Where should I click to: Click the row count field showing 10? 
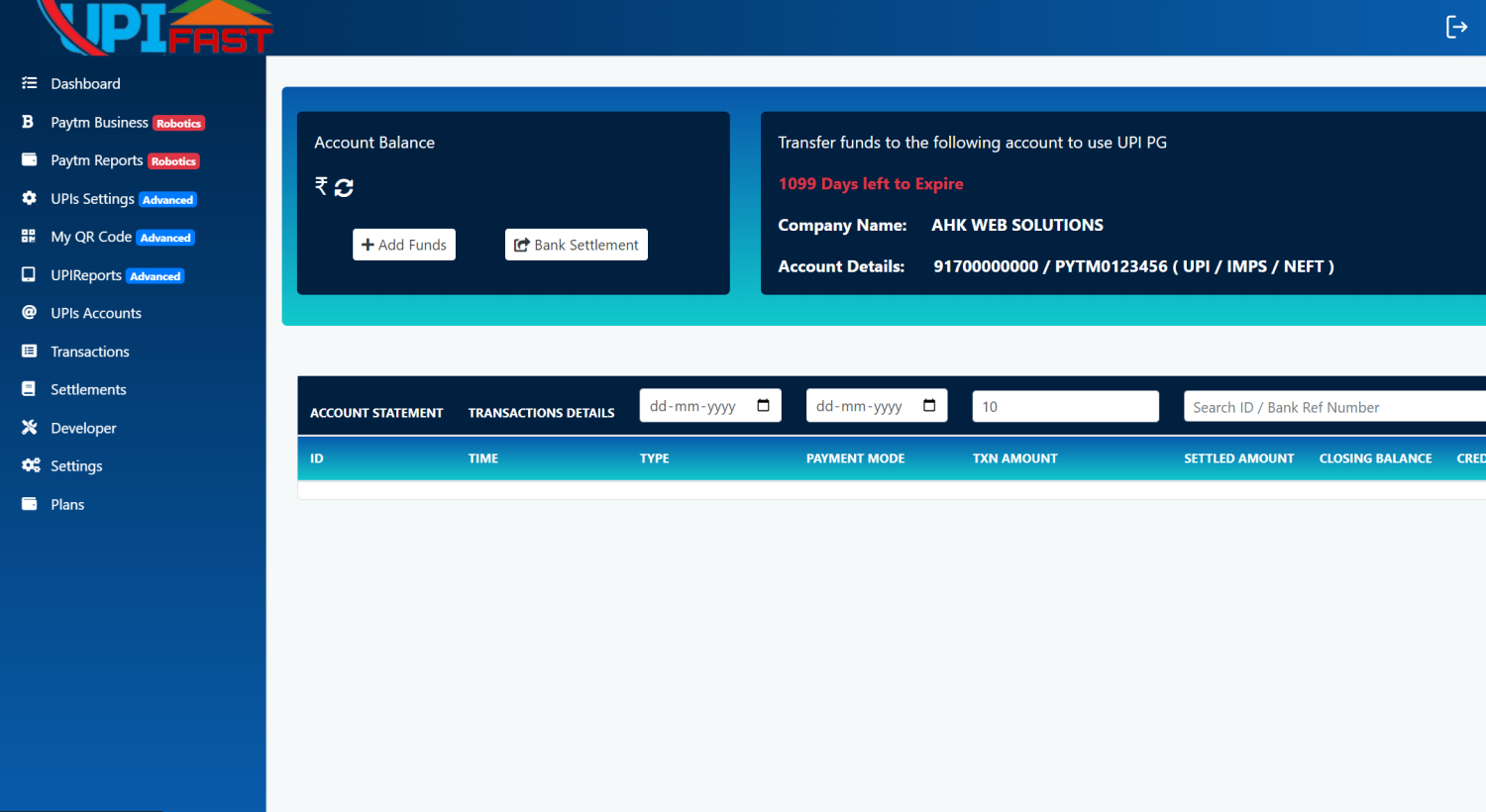pyautogui.click(x=1065, y=406)
